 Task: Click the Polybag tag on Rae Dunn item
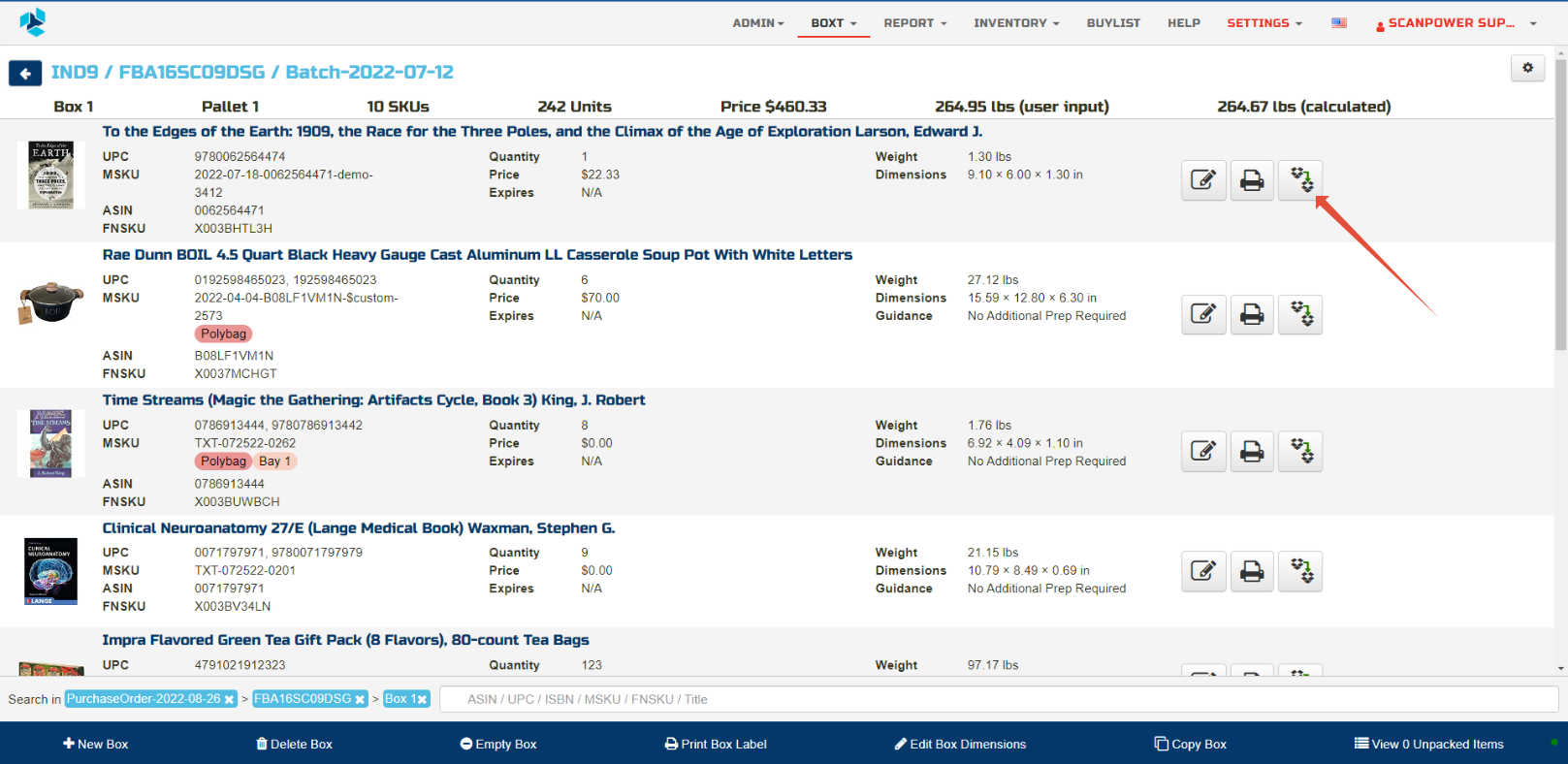pos(224,334)
